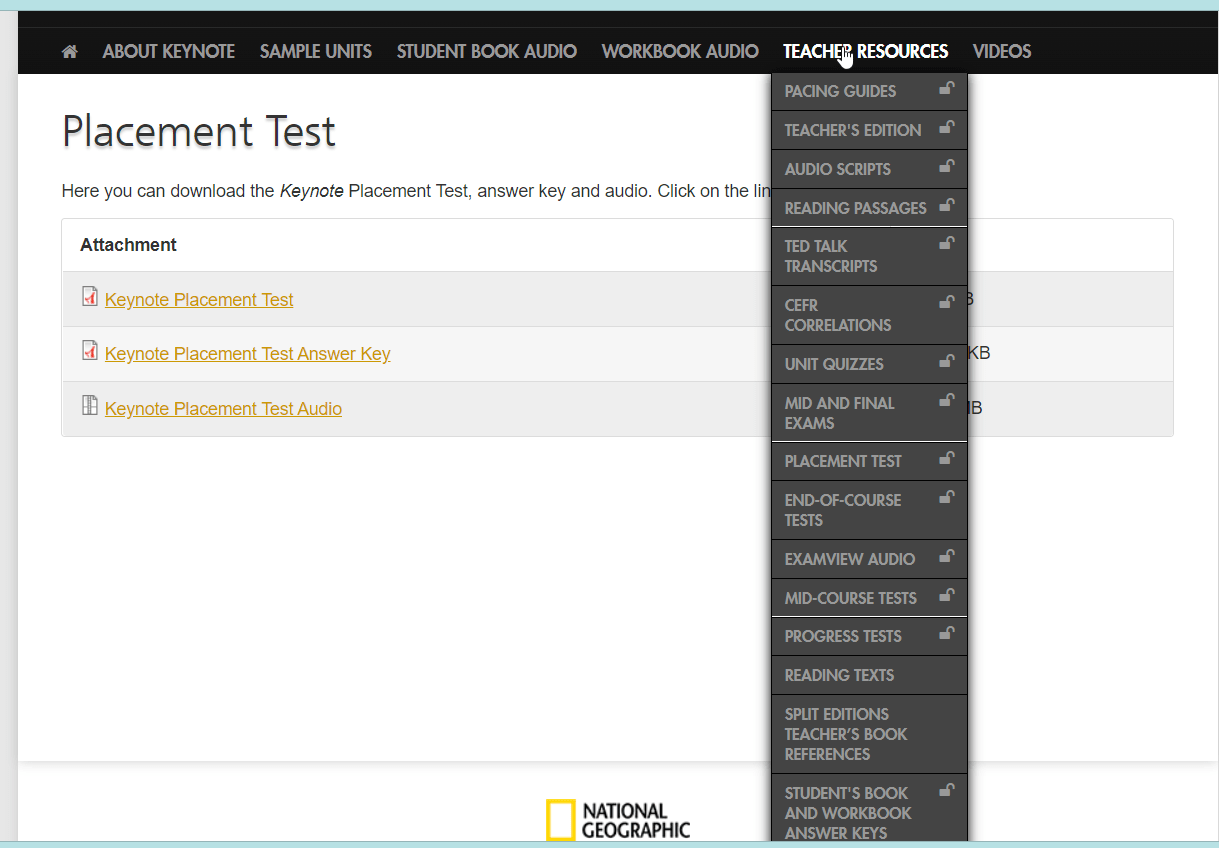This screenshot has height=848, width=1219.
Task: Click the PDF icon beside Placement Test Answer Key
Action: pyautogui.click(x=90, y=351)
